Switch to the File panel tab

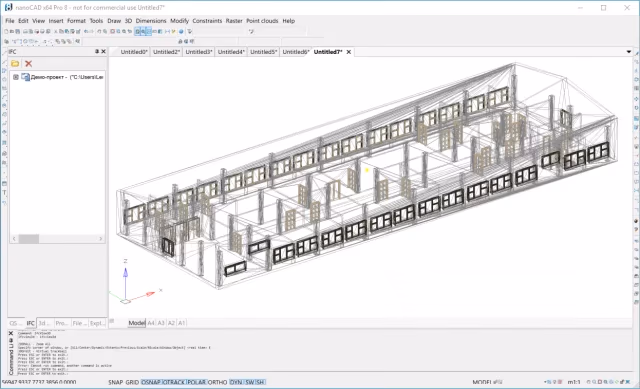click(79, 323)
